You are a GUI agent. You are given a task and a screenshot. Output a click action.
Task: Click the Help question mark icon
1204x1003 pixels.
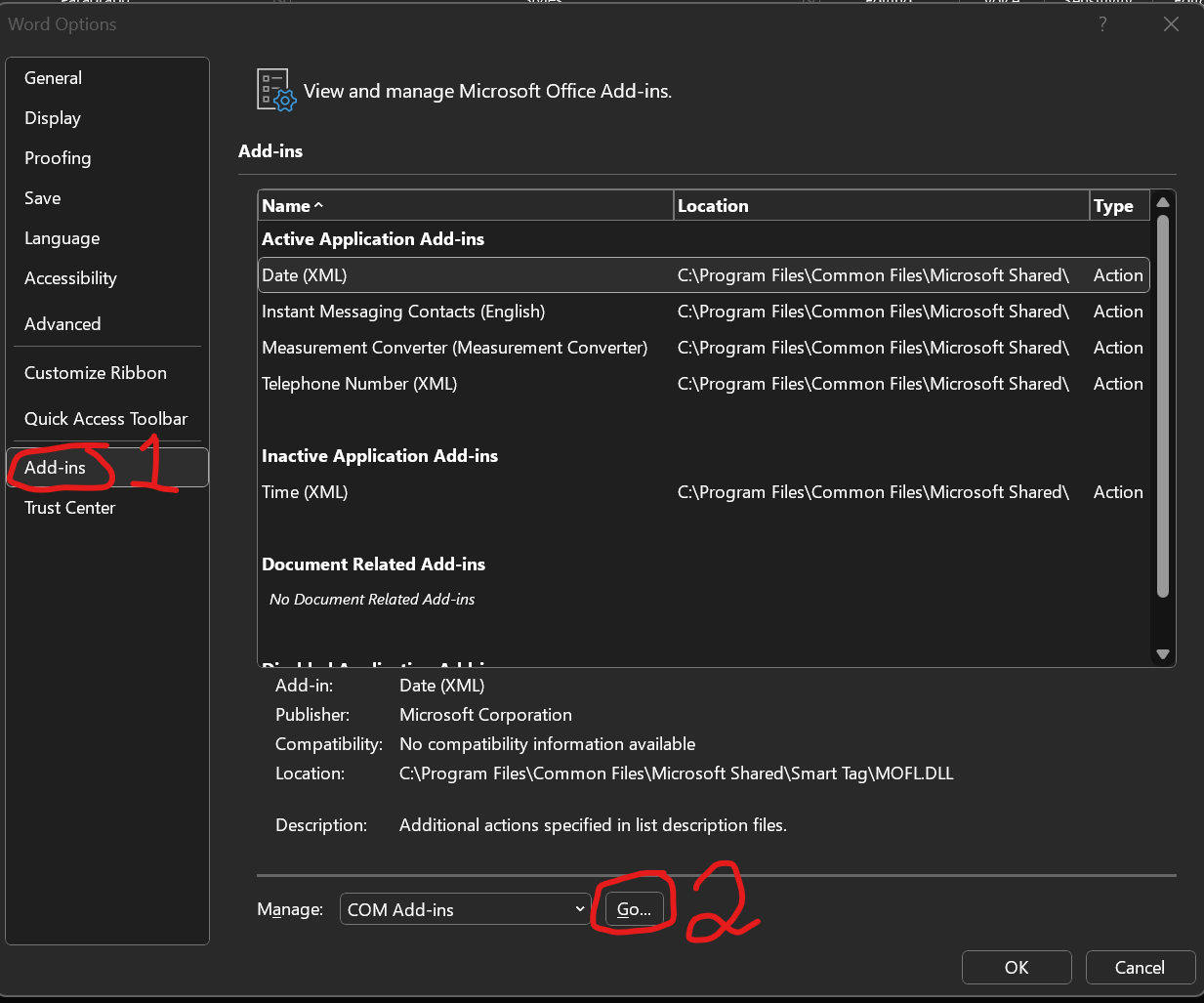pyautogui.click(x=1102, y=24)
